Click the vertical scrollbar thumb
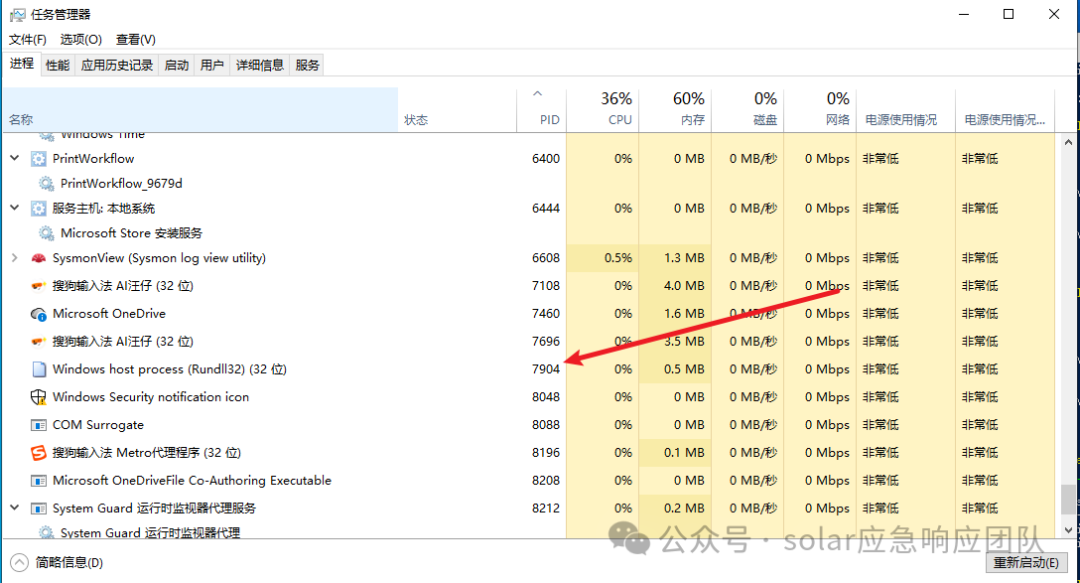This screenshot has height=583, width=1080. click(x=1068, y=499)
